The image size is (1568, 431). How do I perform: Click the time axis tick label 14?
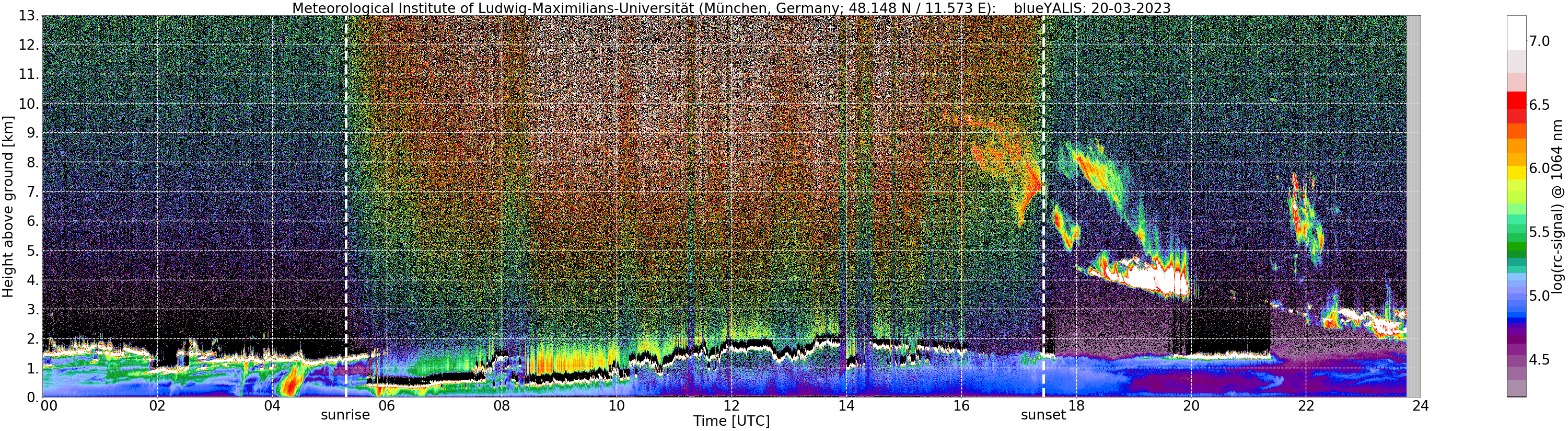[x=846, y=406]
